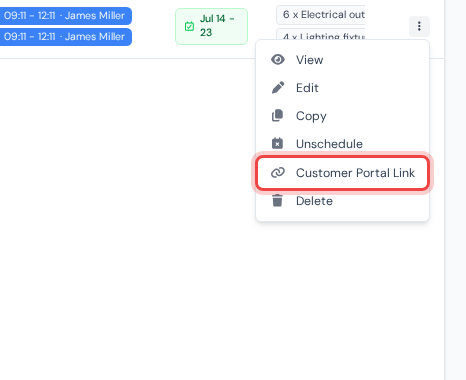This screenshot has height=380, width=466.
Task: Click the pencil icon beside Edit
Action: [x=278, y=88]
